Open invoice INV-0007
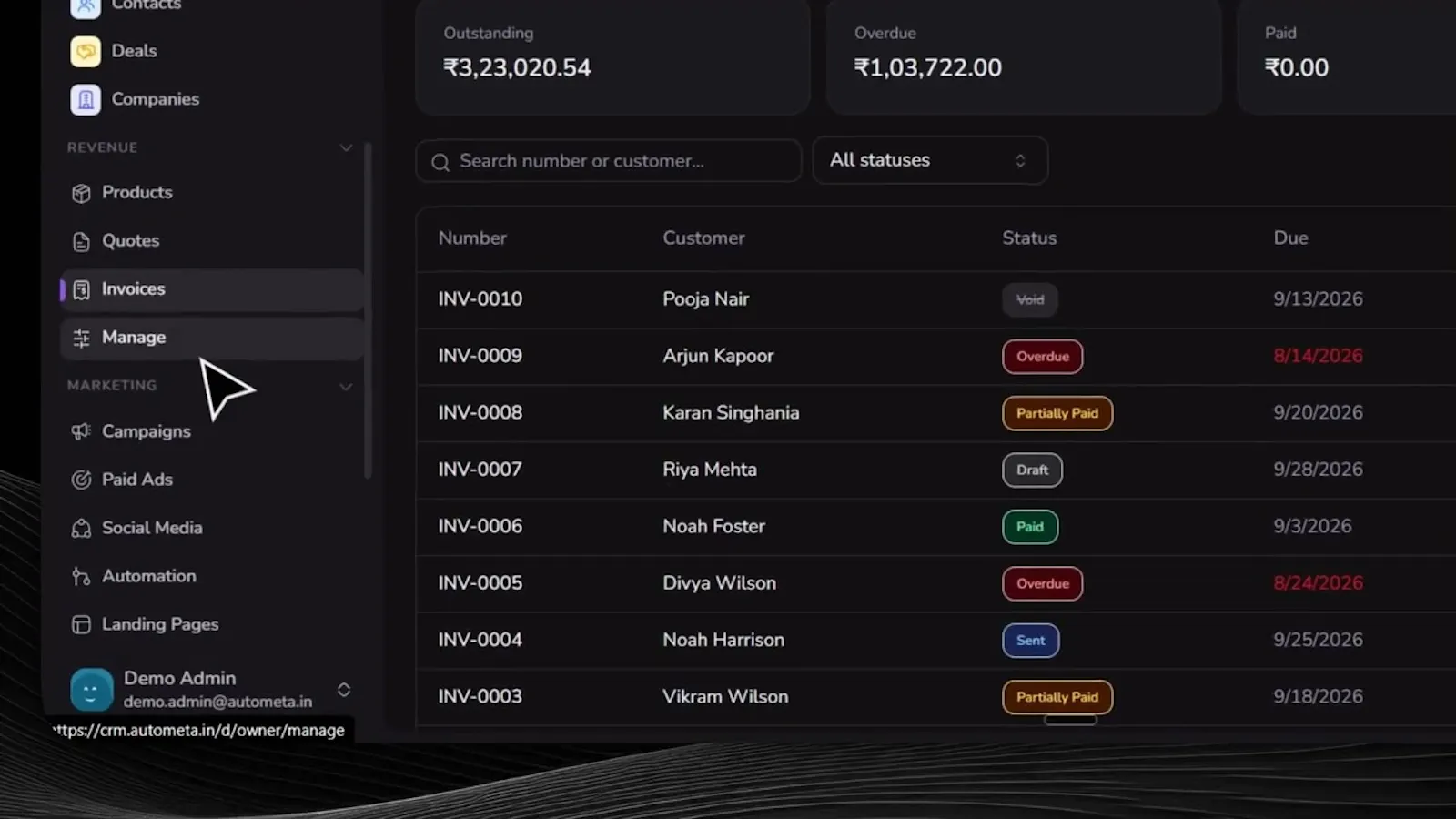Viewport: 1456px width, 819px height. [x=480, y=470]
